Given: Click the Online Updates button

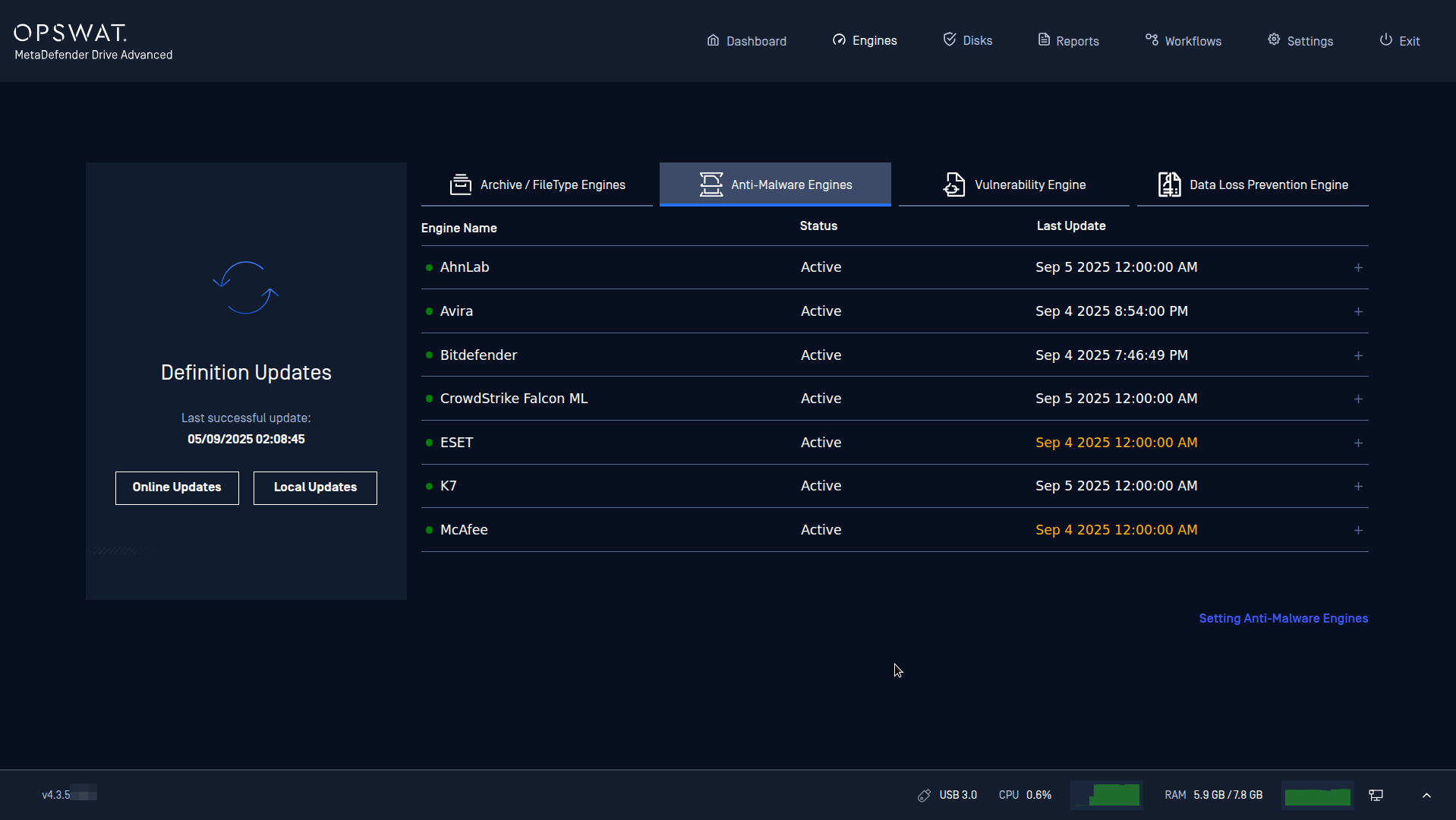Looking at the screenshot, I should tap(177, 487).
